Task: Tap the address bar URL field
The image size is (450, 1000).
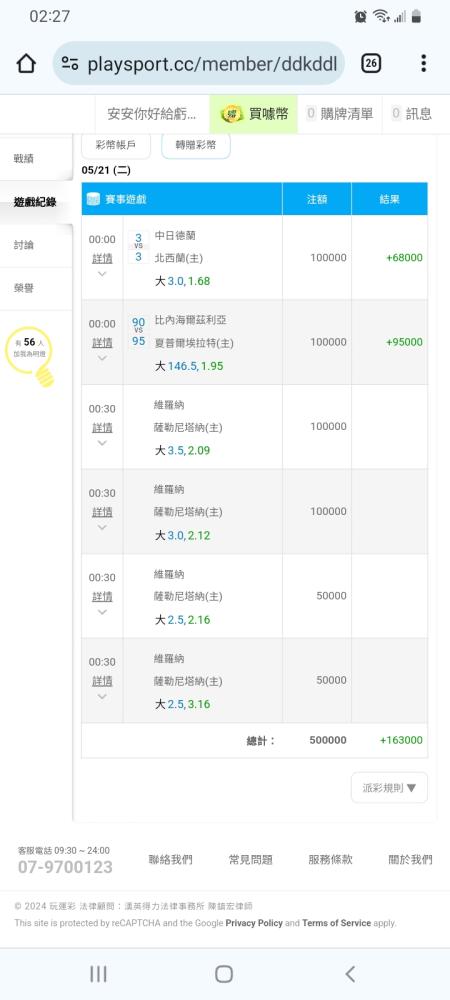Action: 199,63
